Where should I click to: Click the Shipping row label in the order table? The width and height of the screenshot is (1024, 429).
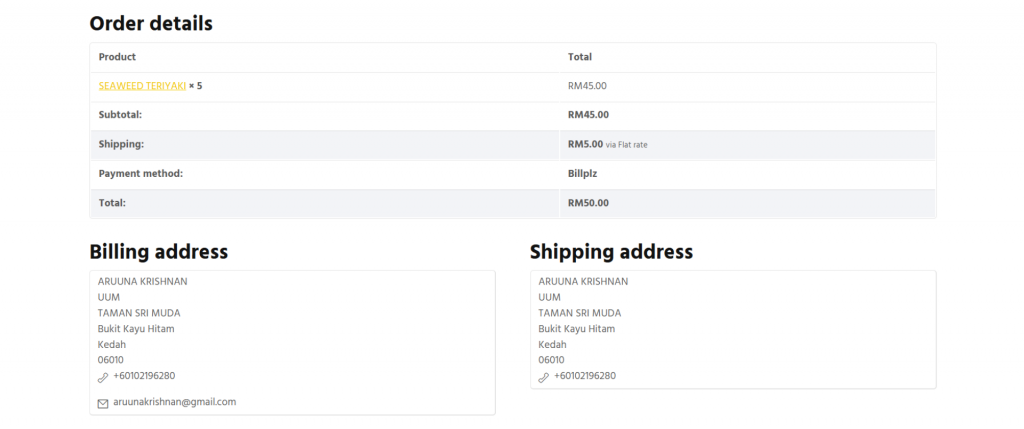tap(121, 144)
